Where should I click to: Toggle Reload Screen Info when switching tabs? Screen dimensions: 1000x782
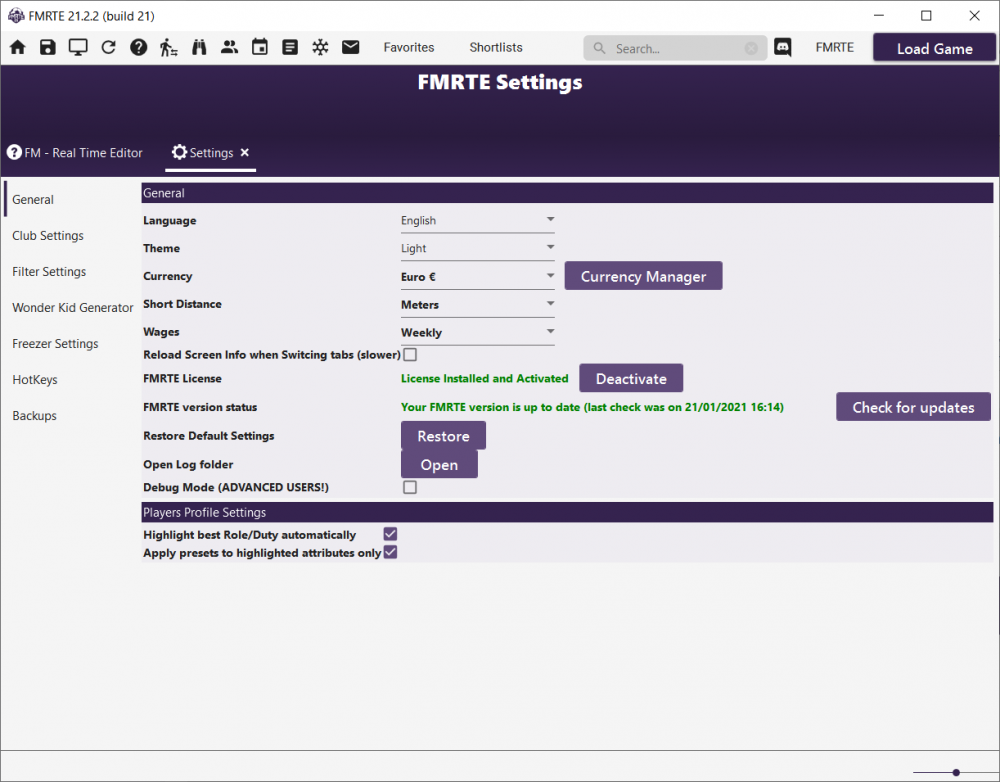410,355
